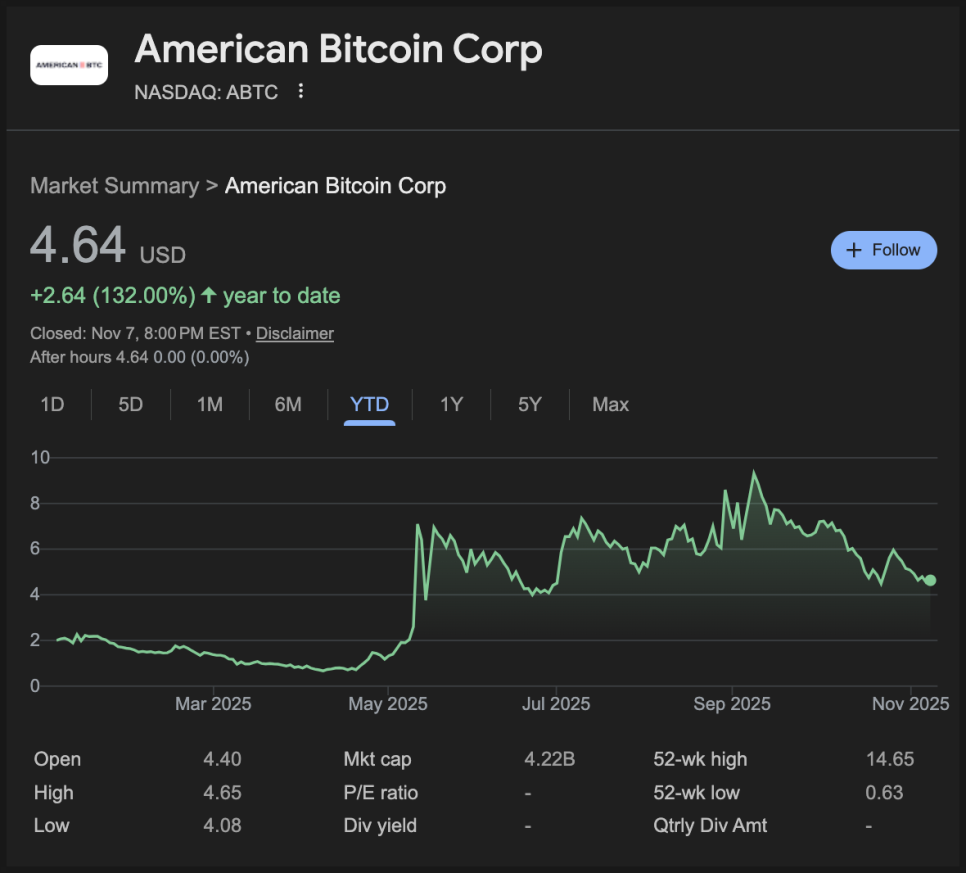Click the 52-wk high value 14.65
This screenshot has width=966, height=873.
click(889, 759)
